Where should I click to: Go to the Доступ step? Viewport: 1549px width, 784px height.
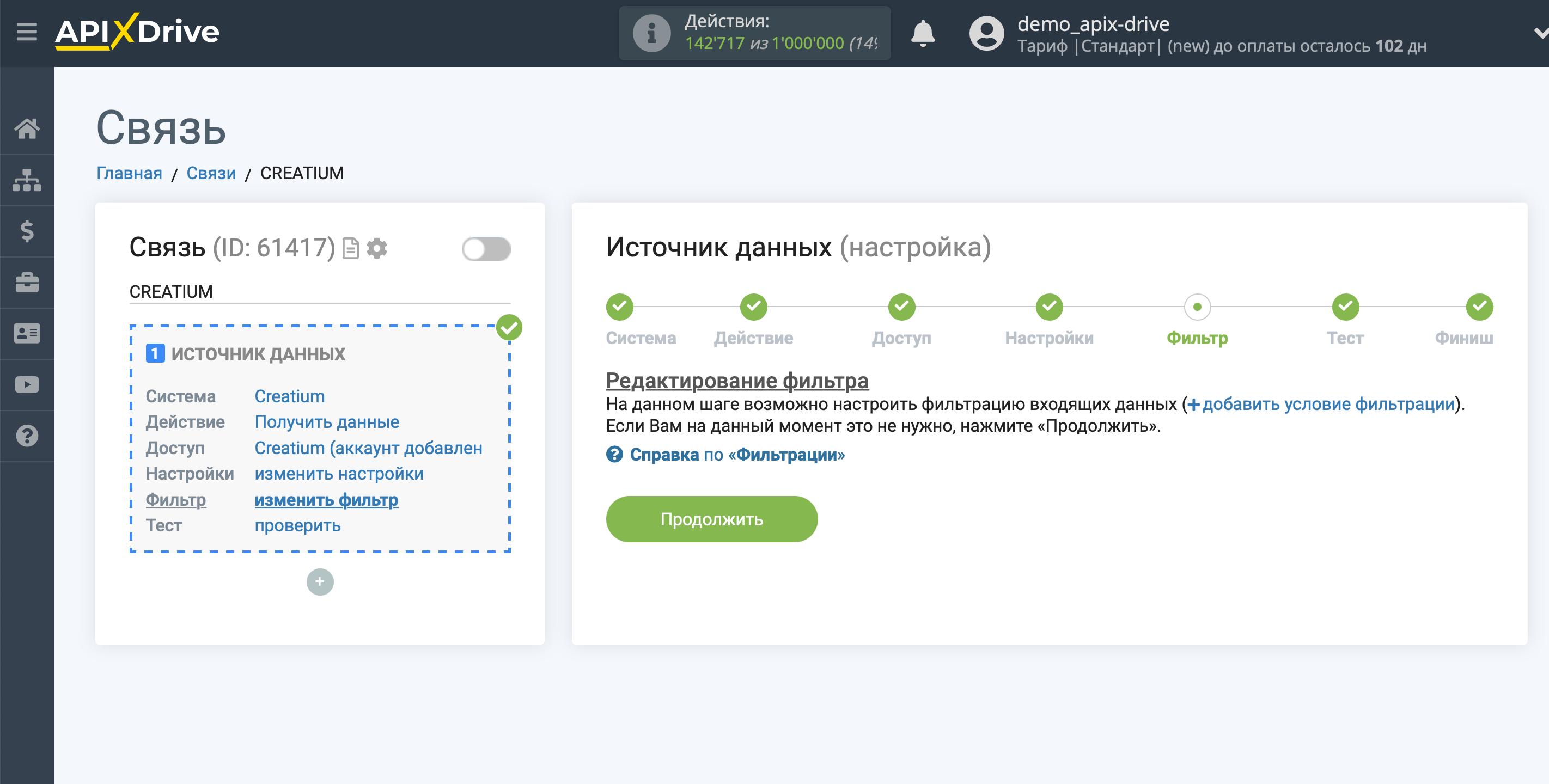click(x=901, y=307)
